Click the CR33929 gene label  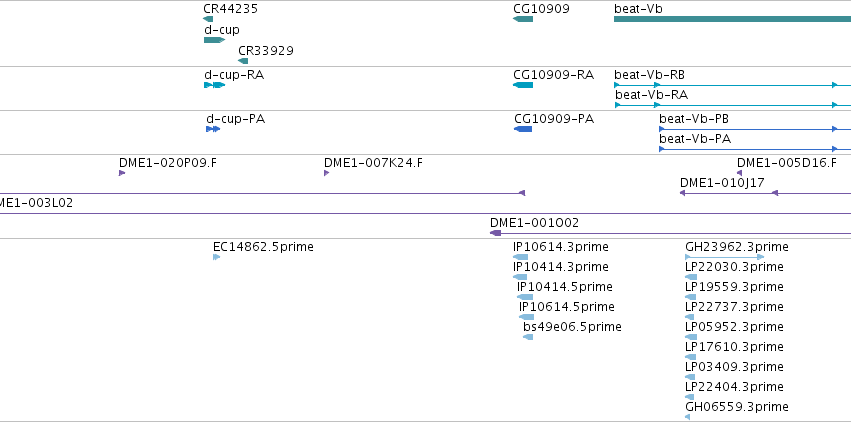(x=266, y=50)
